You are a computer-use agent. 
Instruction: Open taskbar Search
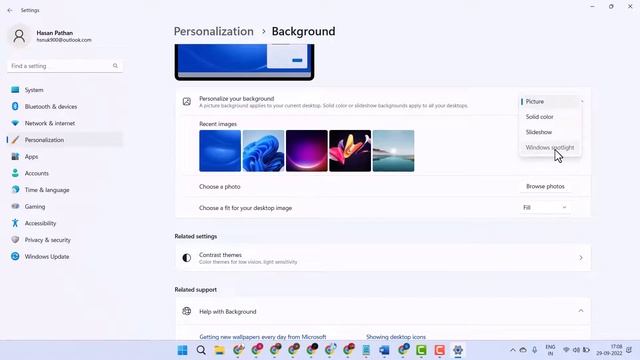point(201,350)
